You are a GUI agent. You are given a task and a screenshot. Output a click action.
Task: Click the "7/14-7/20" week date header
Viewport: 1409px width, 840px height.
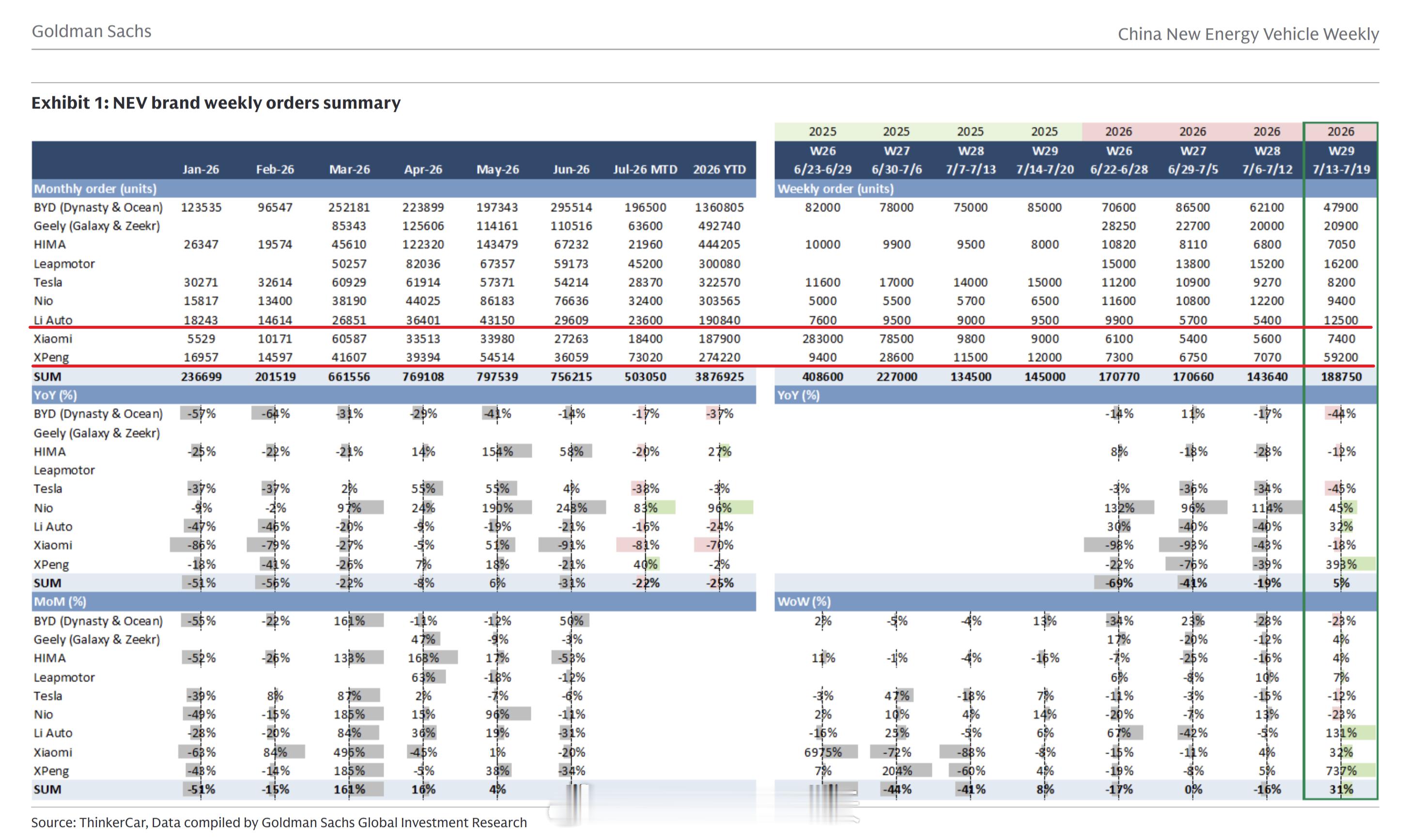(1044, 169)
